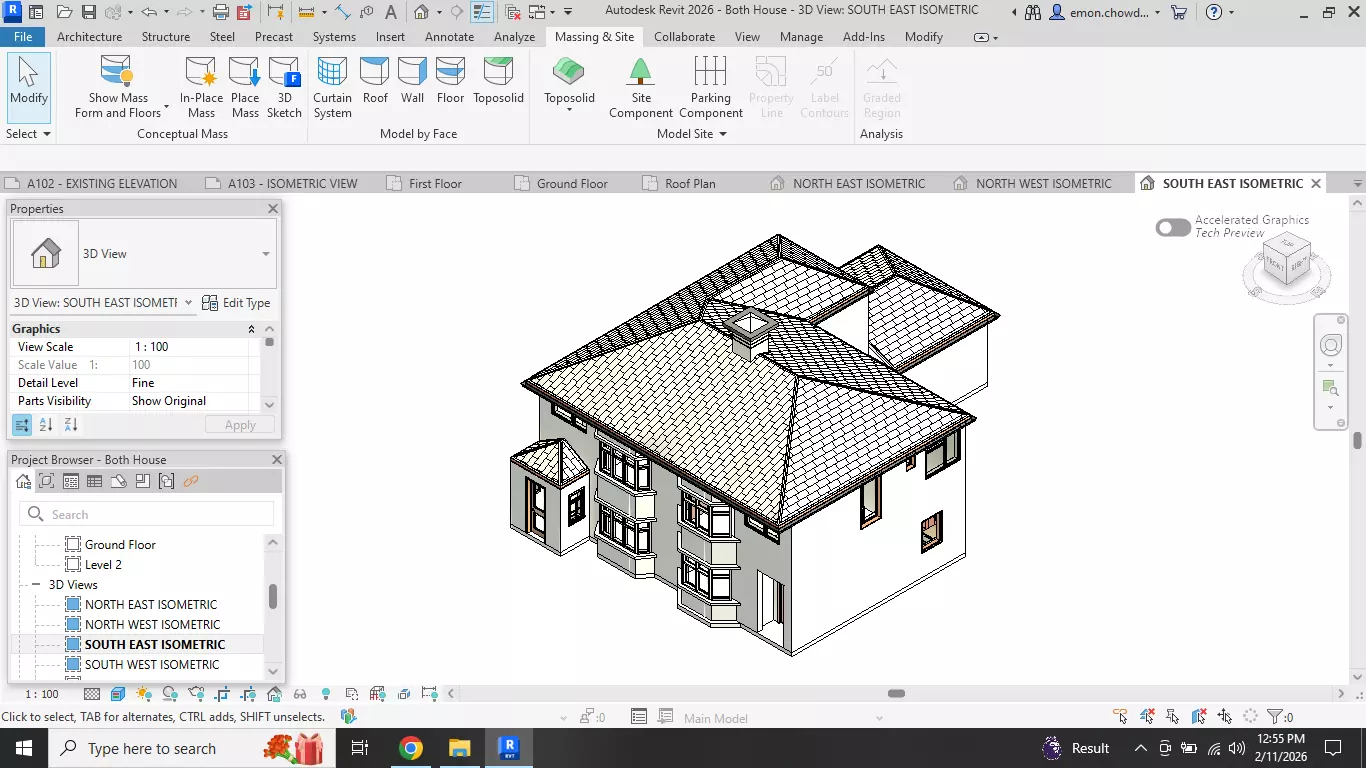Open the Default 3D View house icon
1366x768 pixels.
pos(421,13)
